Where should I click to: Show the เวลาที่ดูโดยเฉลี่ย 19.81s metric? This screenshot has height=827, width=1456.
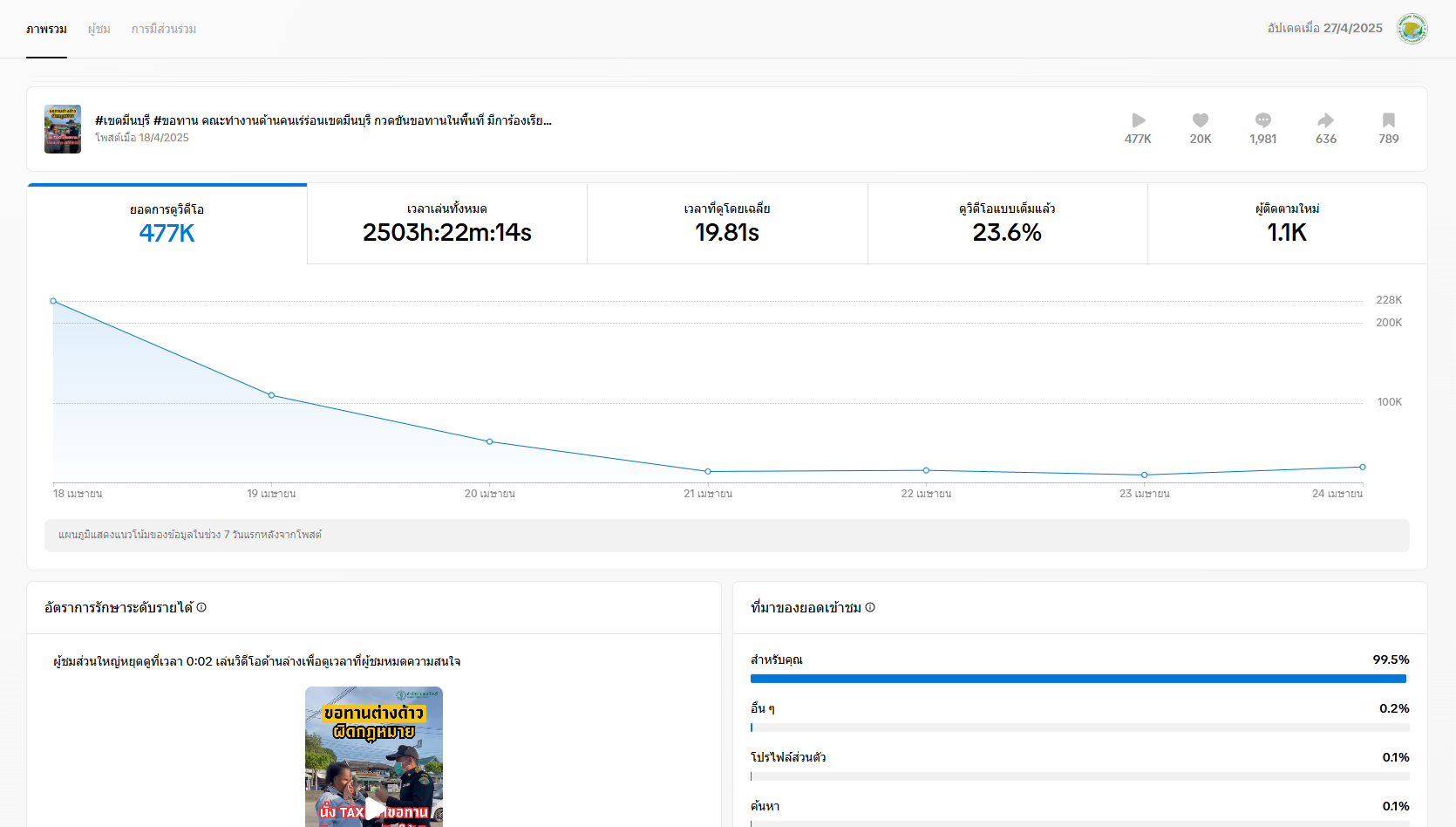tap(726, 223)
